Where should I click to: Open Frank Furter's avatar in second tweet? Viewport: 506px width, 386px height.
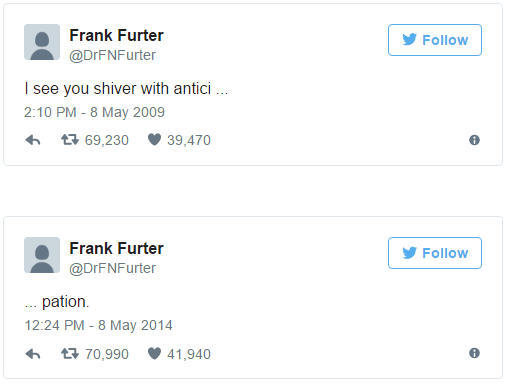[42, 255]
